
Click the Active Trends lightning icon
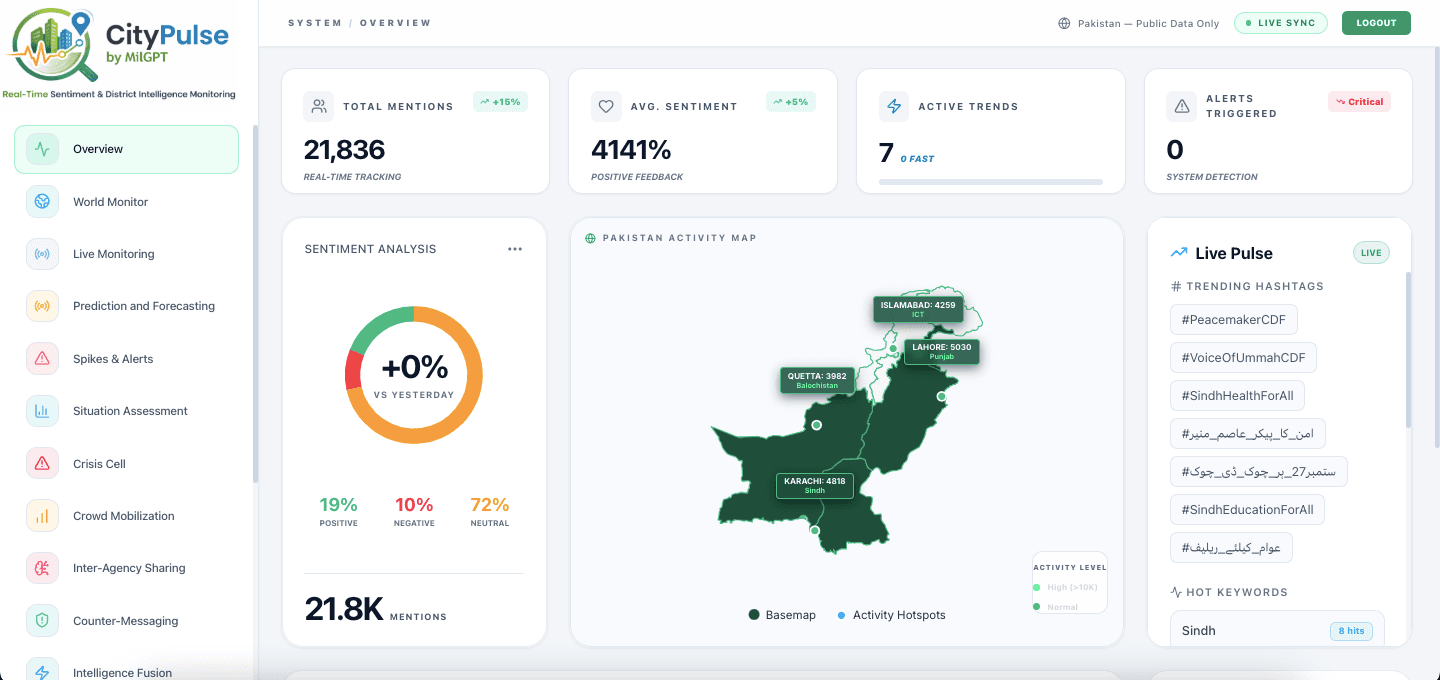(x=894, y=106)
